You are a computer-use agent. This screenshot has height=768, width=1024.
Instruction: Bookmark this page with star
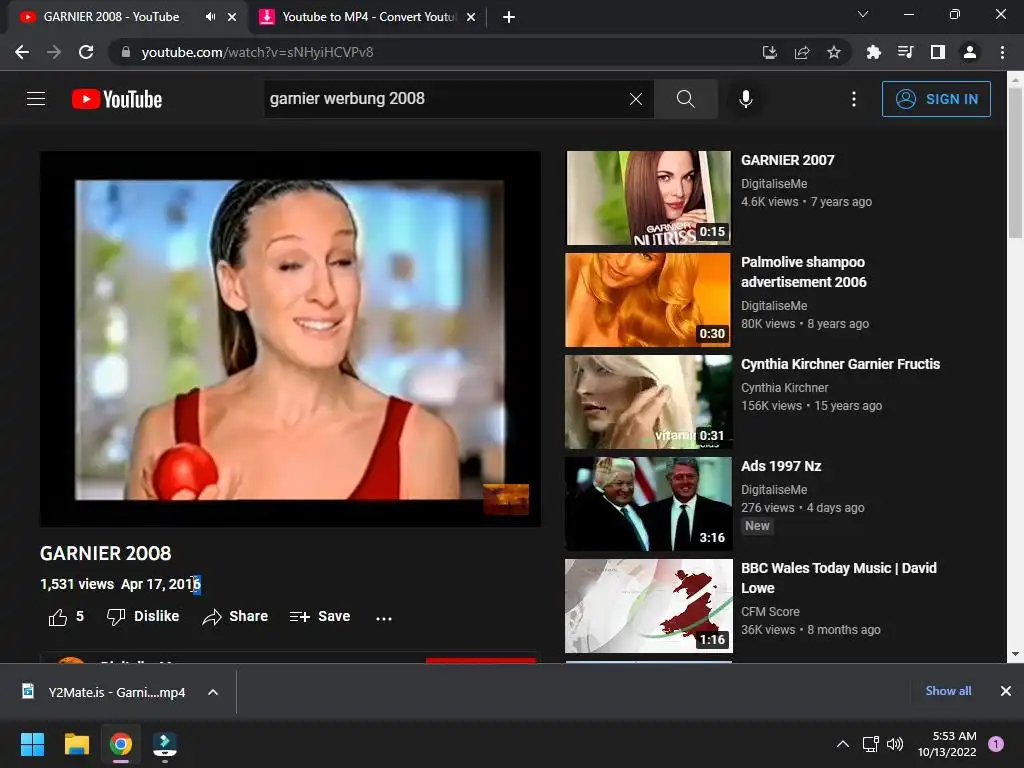834,52
